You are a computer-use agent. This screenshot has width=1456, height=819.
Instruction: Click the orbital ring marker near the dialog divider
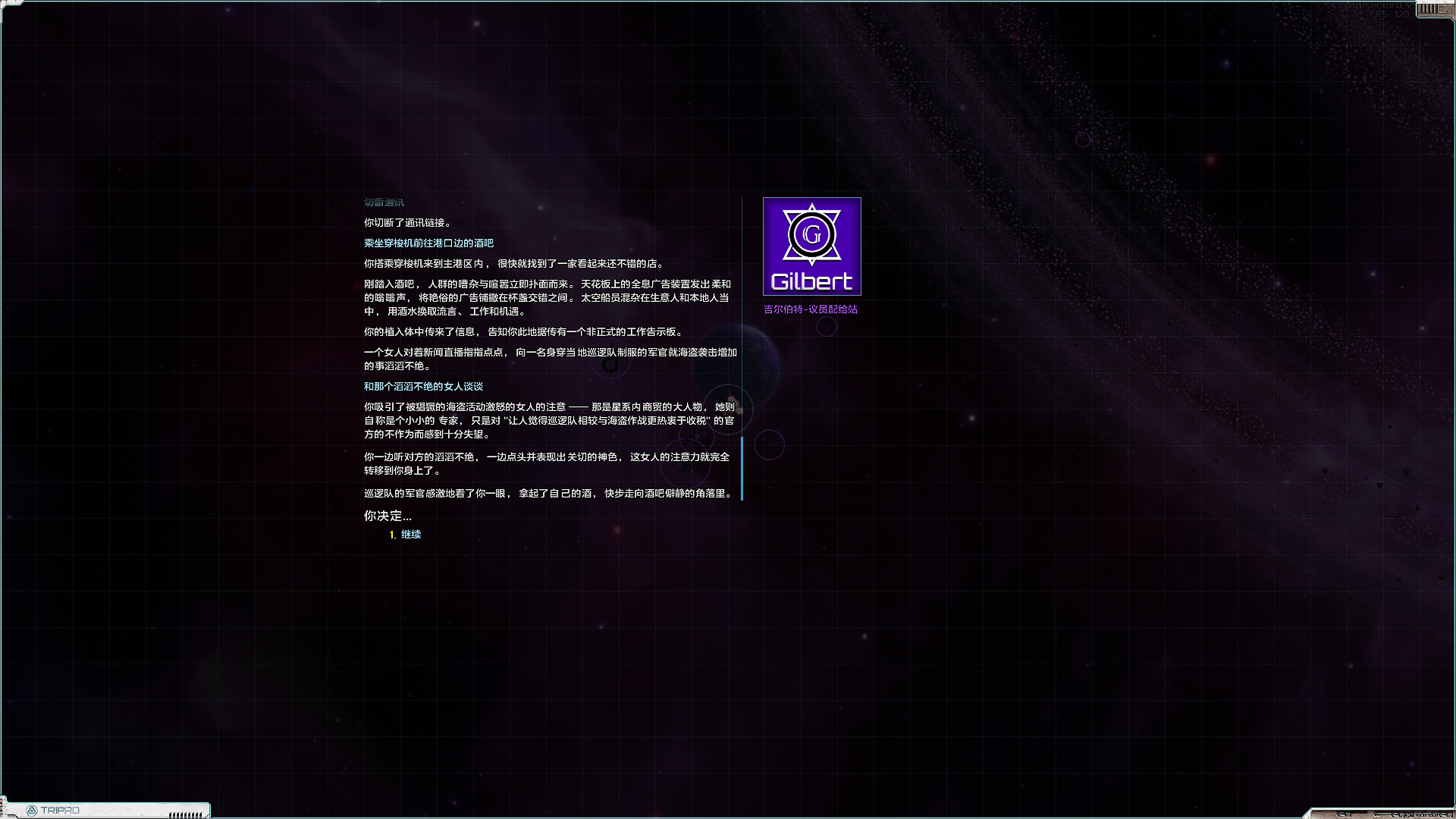(729, 409)
